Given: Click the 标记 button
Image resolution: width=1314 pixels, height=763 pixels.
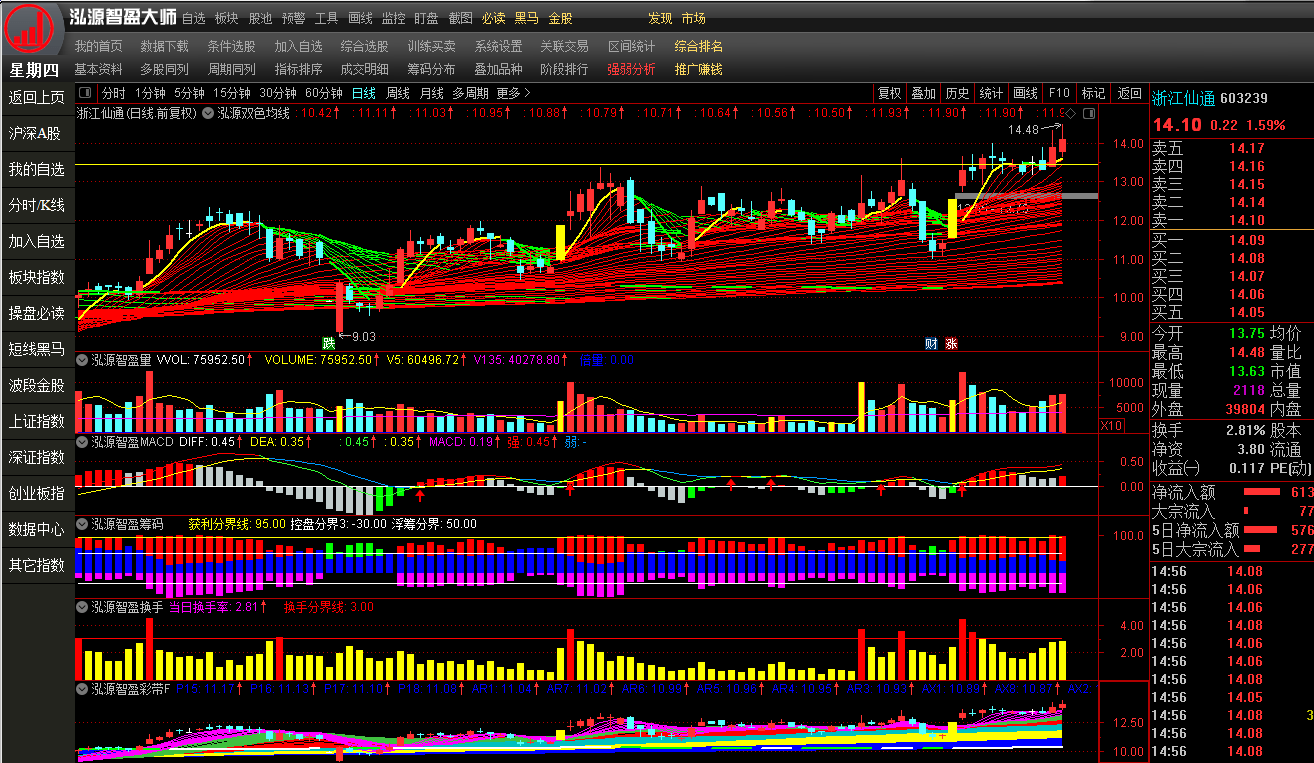Looking at the screenshot, I should [x=1094, y=93].
